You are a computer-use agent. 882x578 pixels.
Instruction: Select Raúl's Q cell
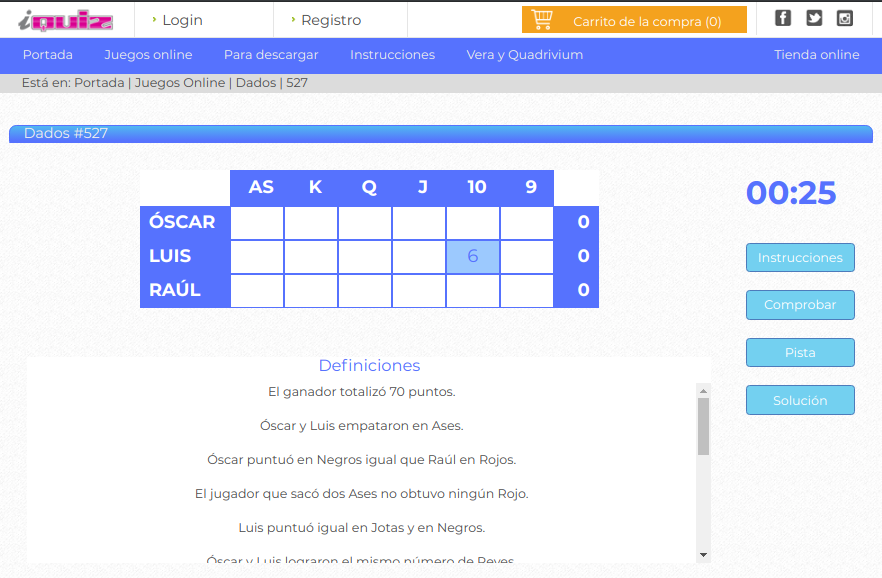coord(365,291)
